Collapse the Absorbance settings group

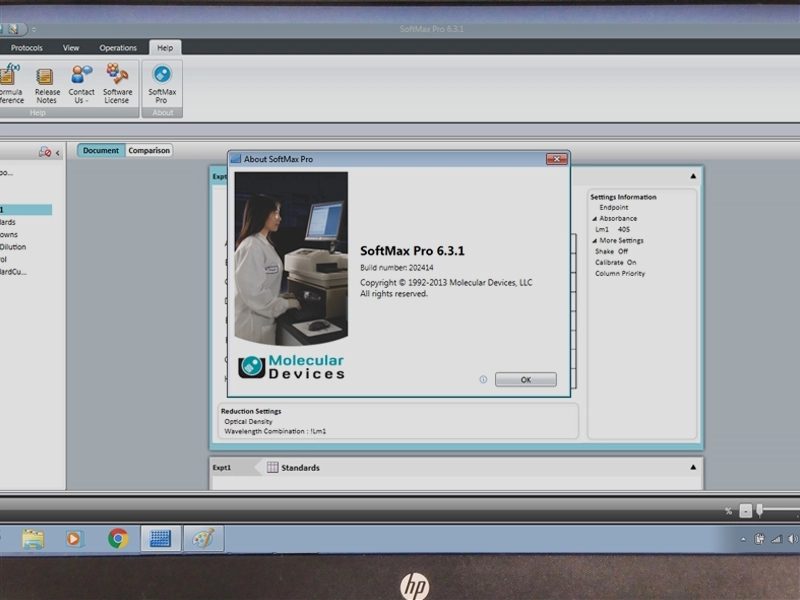[594, 219]
